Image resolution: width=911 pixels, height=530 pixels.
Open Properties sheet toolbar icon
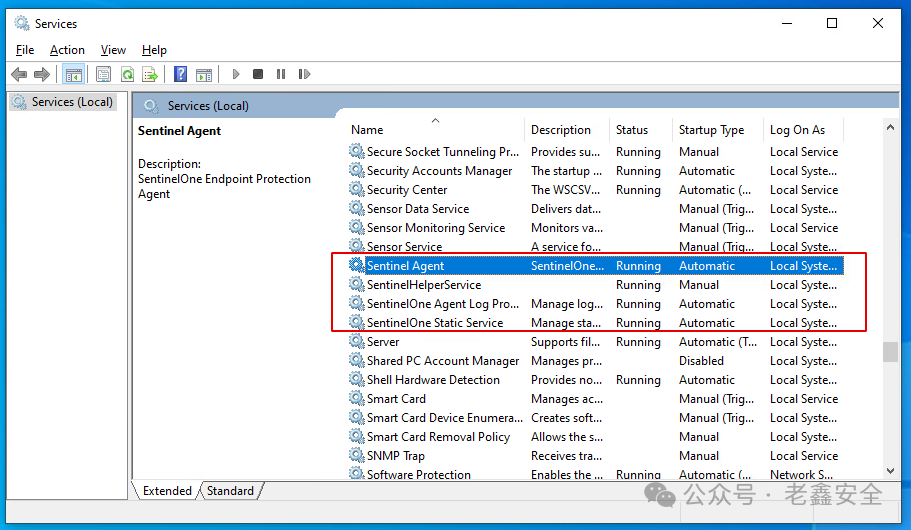click(x=103, y=74)
